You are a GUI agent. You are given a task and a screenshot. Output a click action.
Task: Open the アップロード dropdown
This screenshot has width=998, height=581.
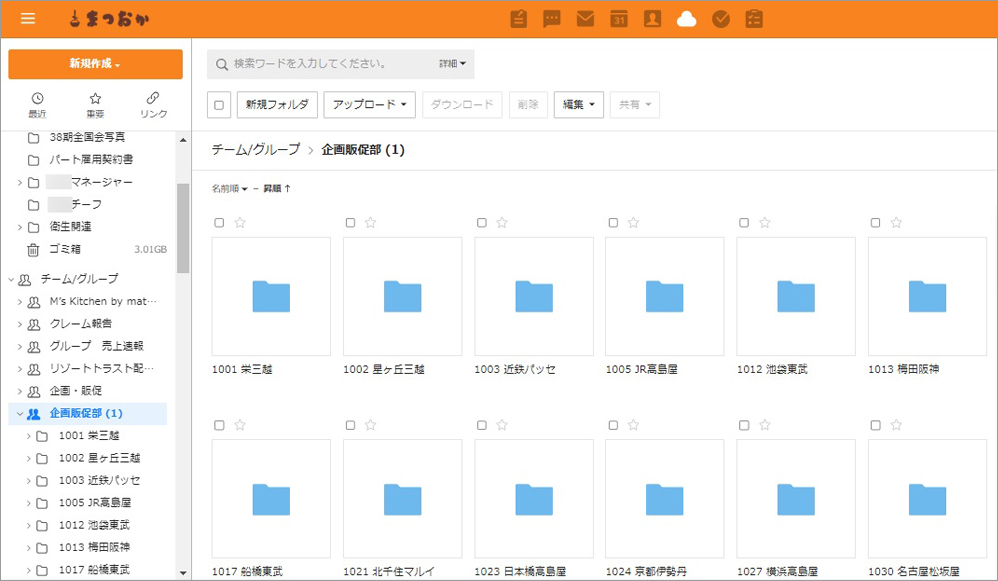[369, 105]
